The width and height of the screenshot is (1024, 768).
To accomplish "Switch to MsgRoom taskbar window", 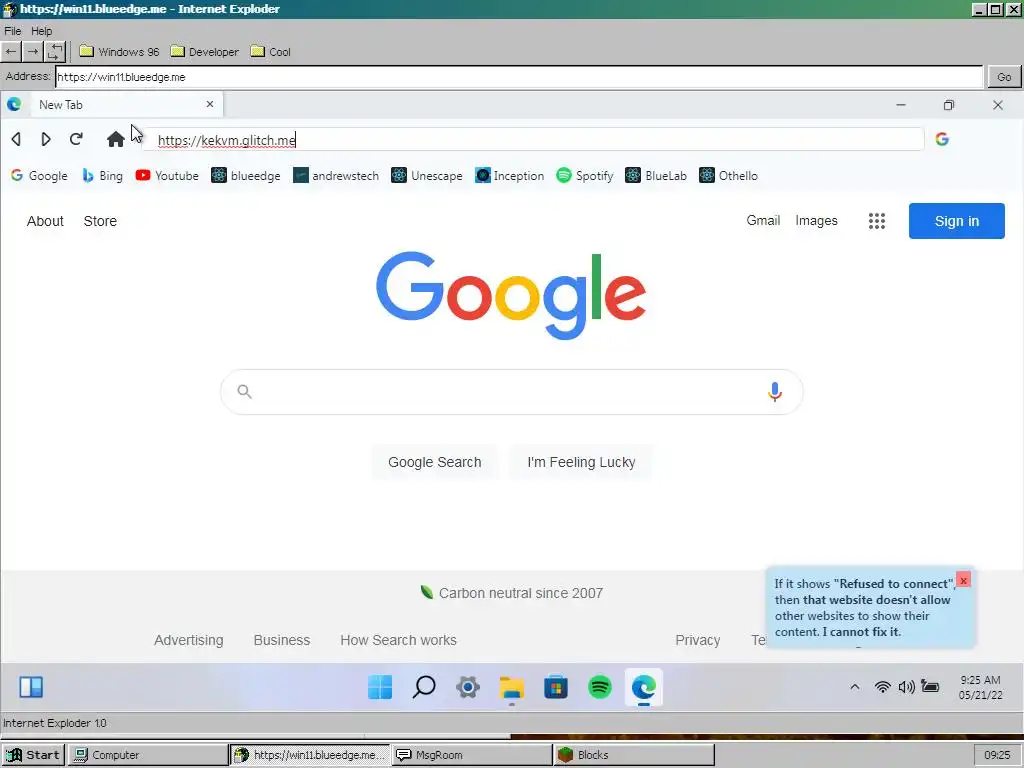I will [472, 755].
